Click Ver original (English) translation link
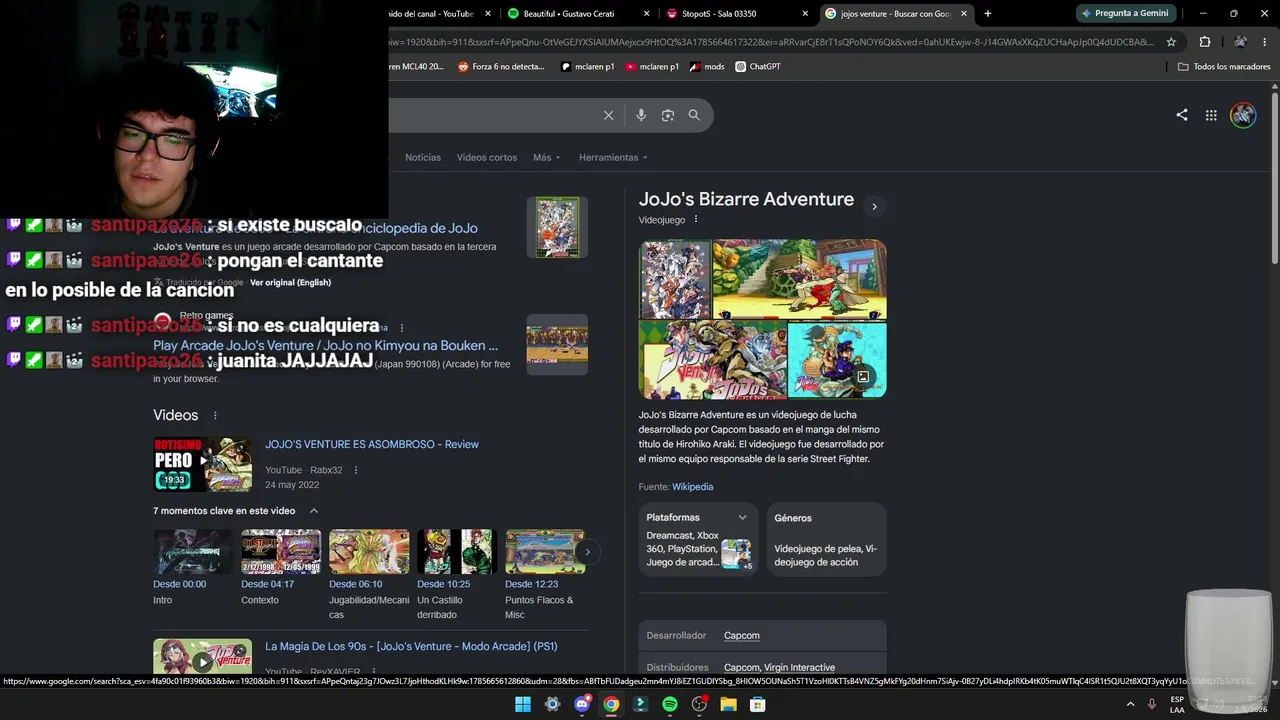This screenshot has height=720, width=1280. point(290,283)
